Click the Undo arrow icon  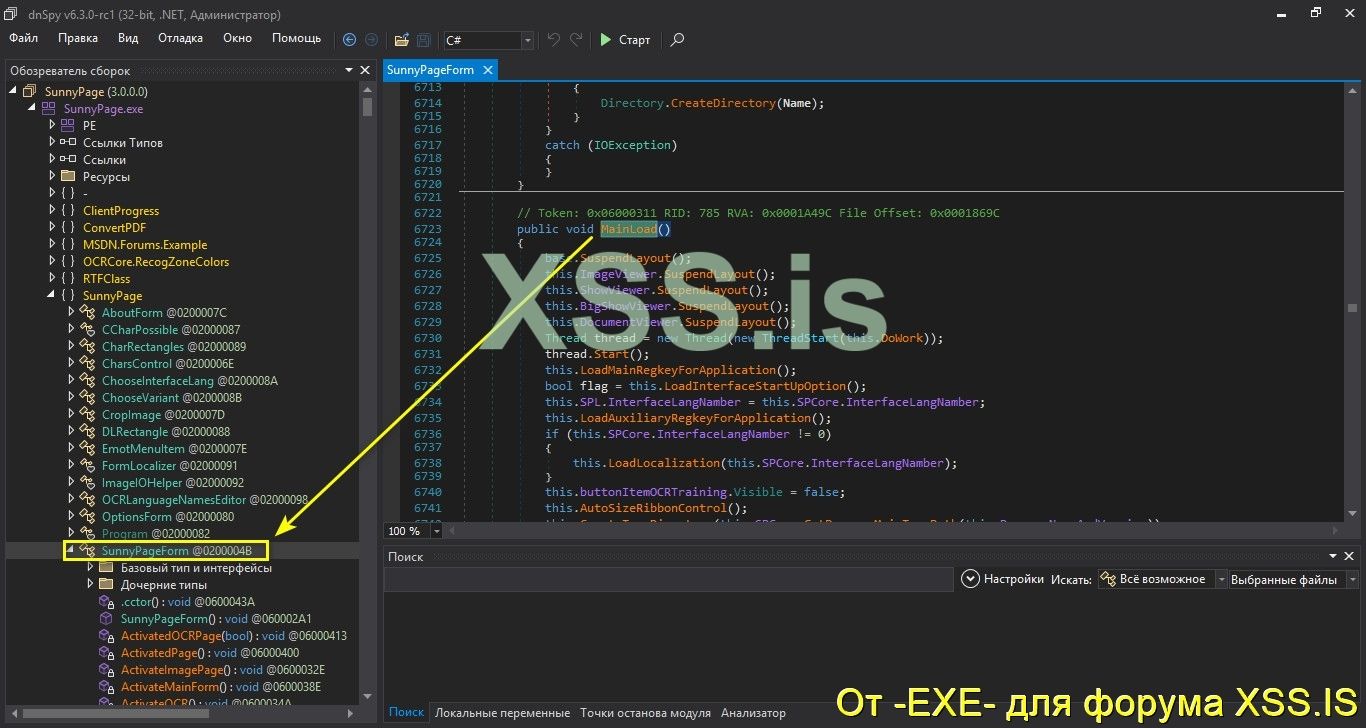(552, 40)
